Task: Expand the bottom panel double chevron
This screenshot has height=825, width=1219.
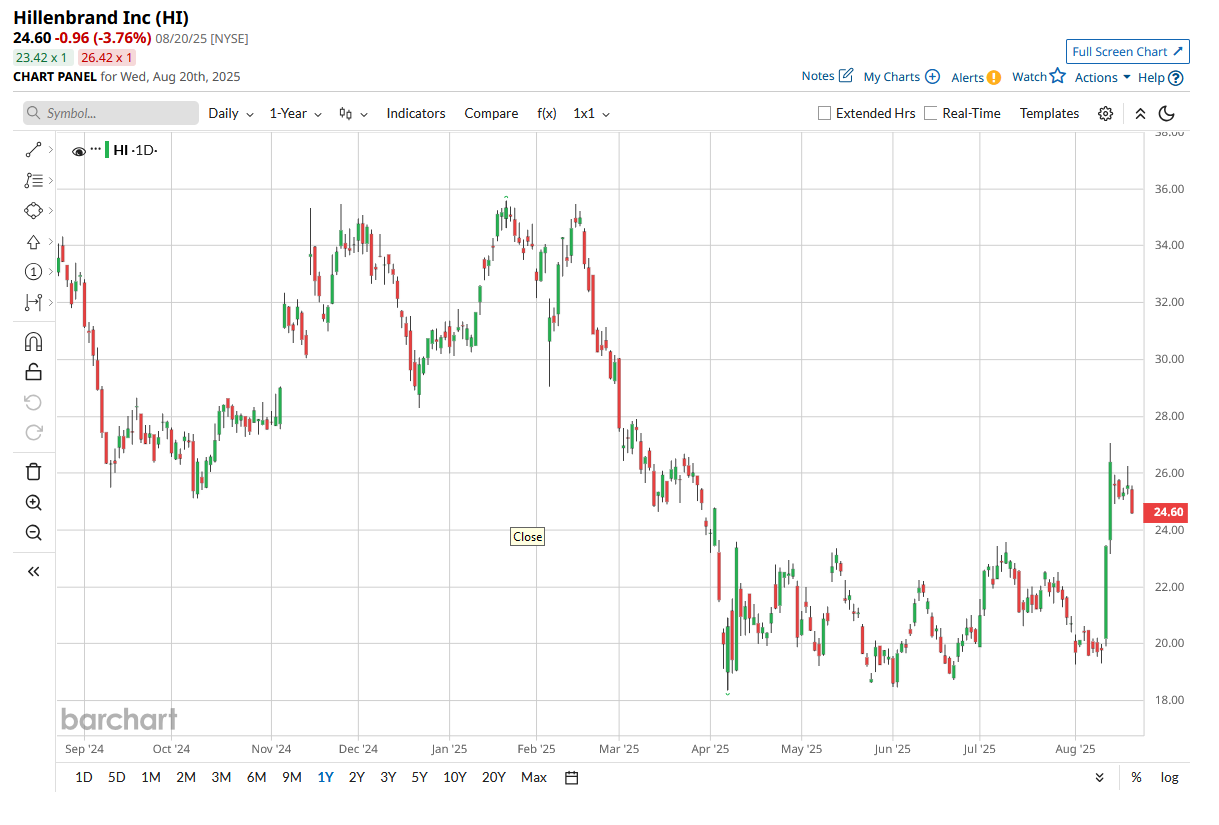Action: point(1100,777)
